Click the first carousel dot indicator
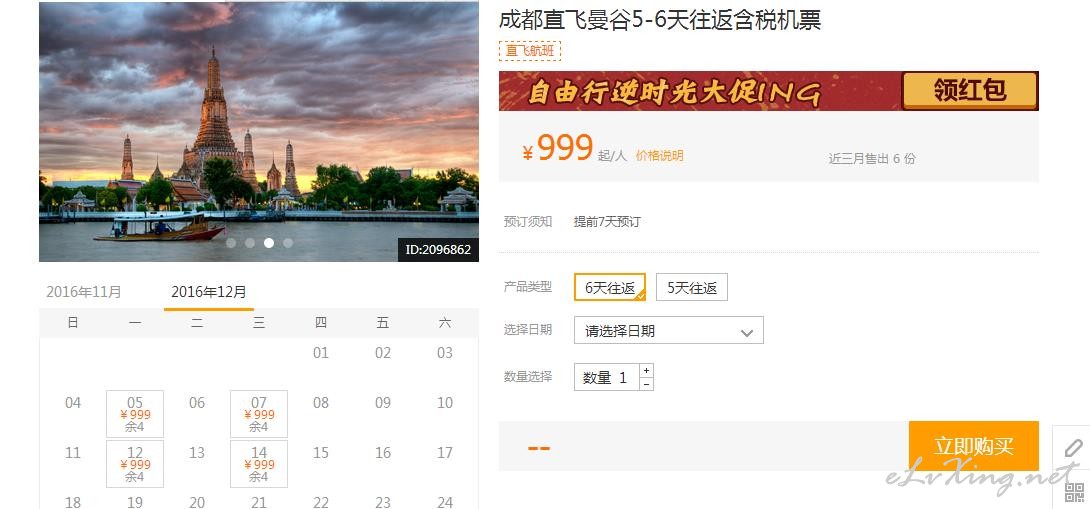The height and width of the screenshot is (509, 1090). (231, 243)
